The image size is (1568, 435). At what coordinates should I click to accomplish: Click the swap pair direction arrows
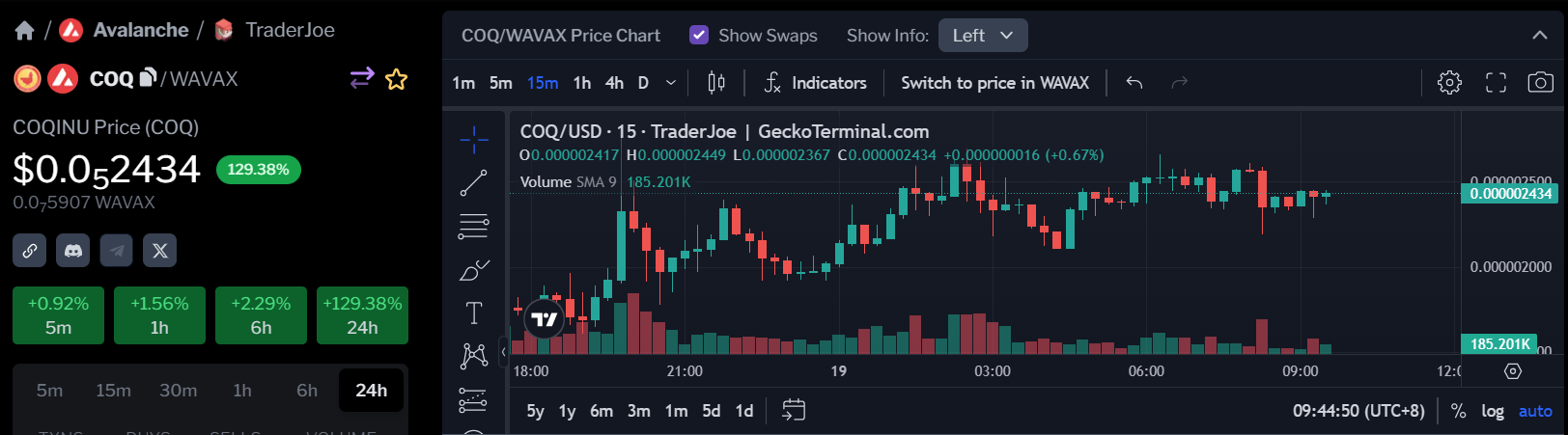point(361,78)
